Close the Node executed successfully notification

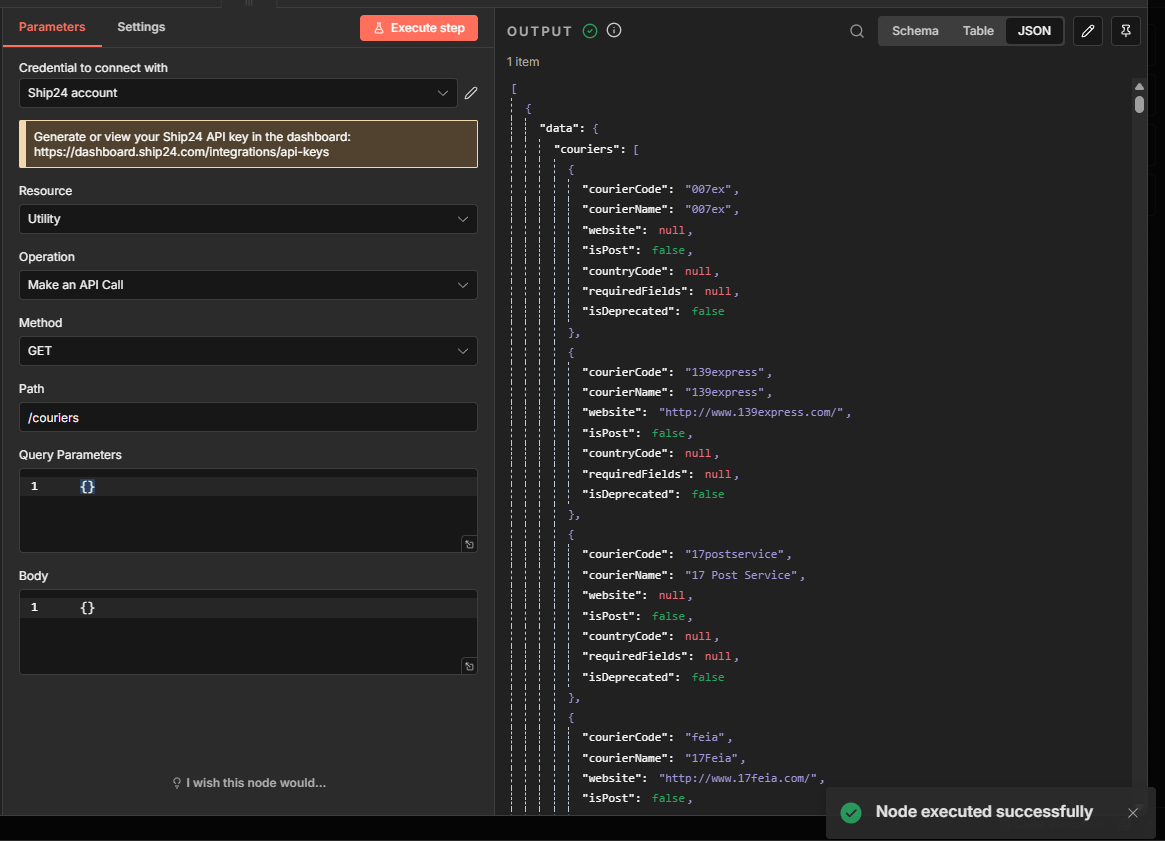point(1133,813)
